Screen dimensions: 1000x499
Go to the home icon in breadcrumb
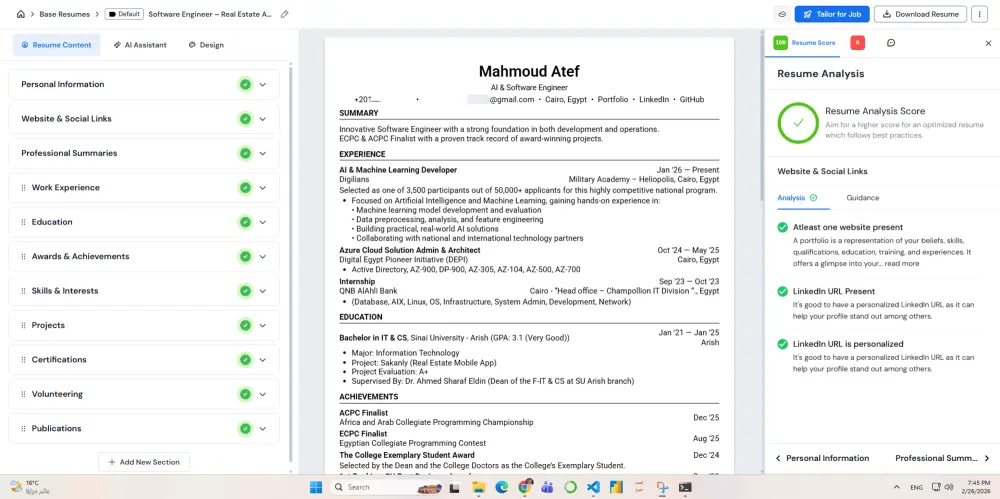20,14
